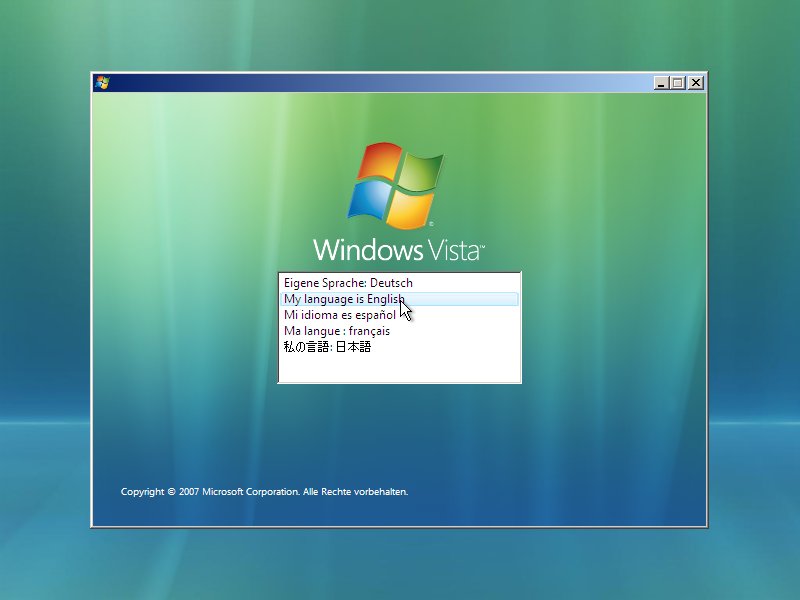Maximize the Vista setup window
This screenshot has width=800, height=600.
pyautogui.click(x=678, y=83)
